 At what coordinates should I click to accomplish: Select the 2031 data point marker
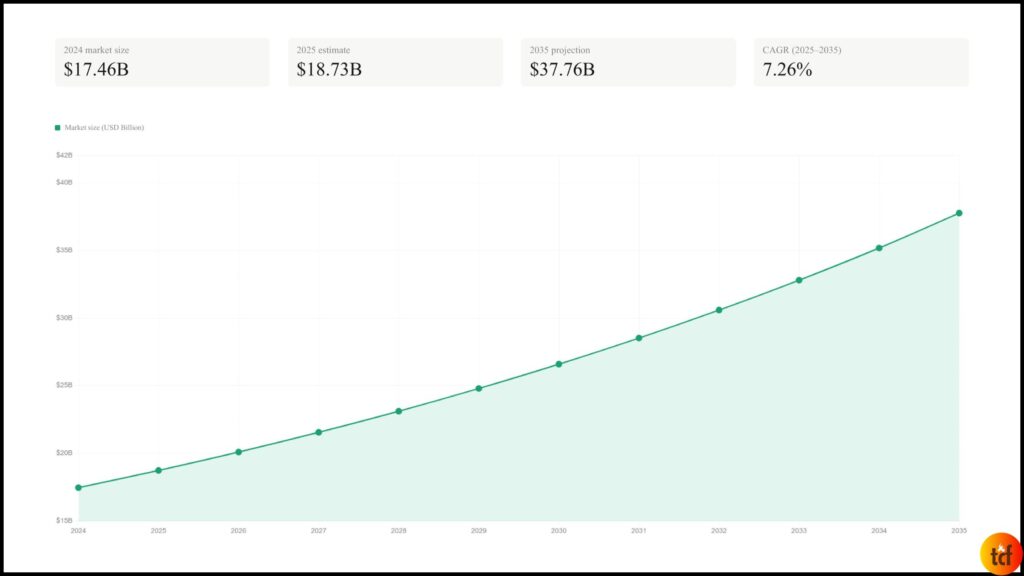[x=639, y=338]
